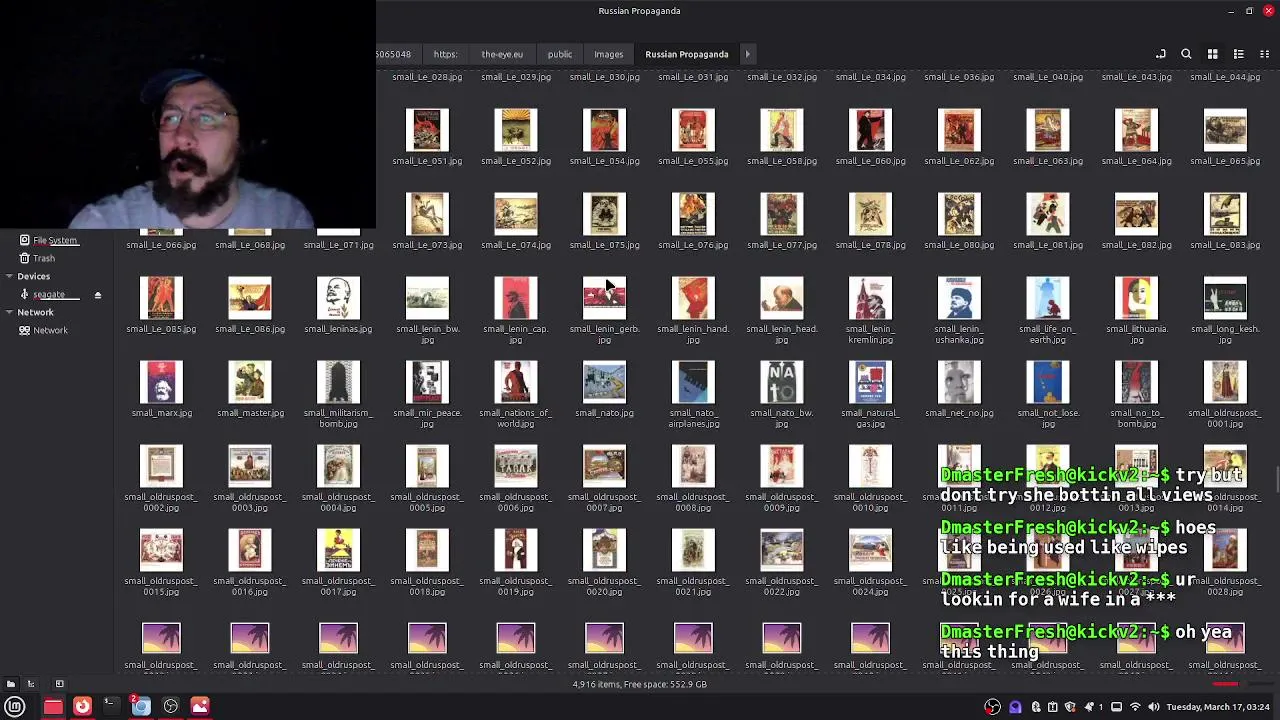
Task: Open Terminal from the taskbar
Action: tap(111, 706)
